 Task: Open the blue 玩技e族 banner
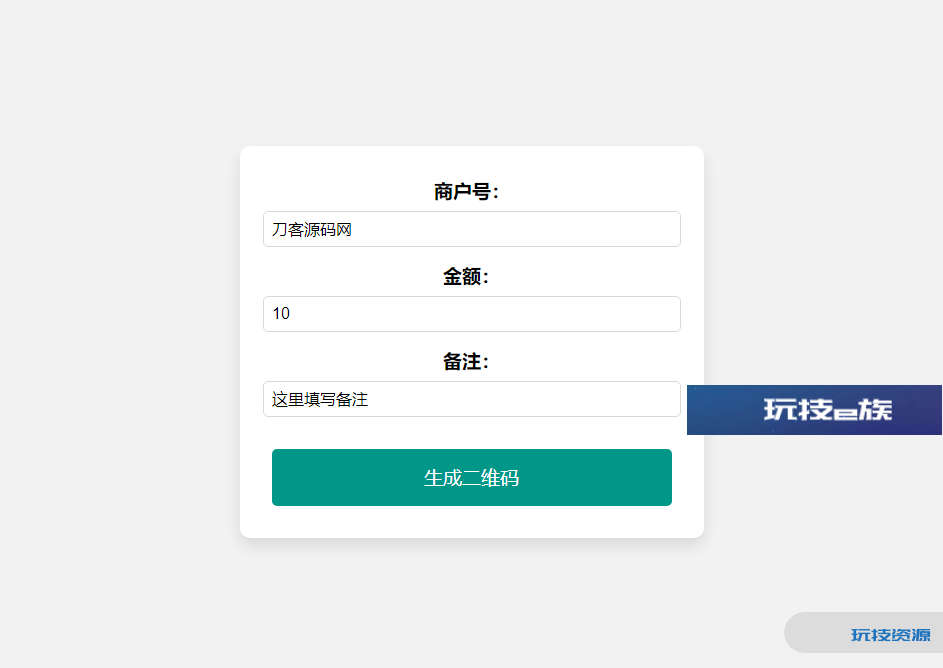(814, 410)
